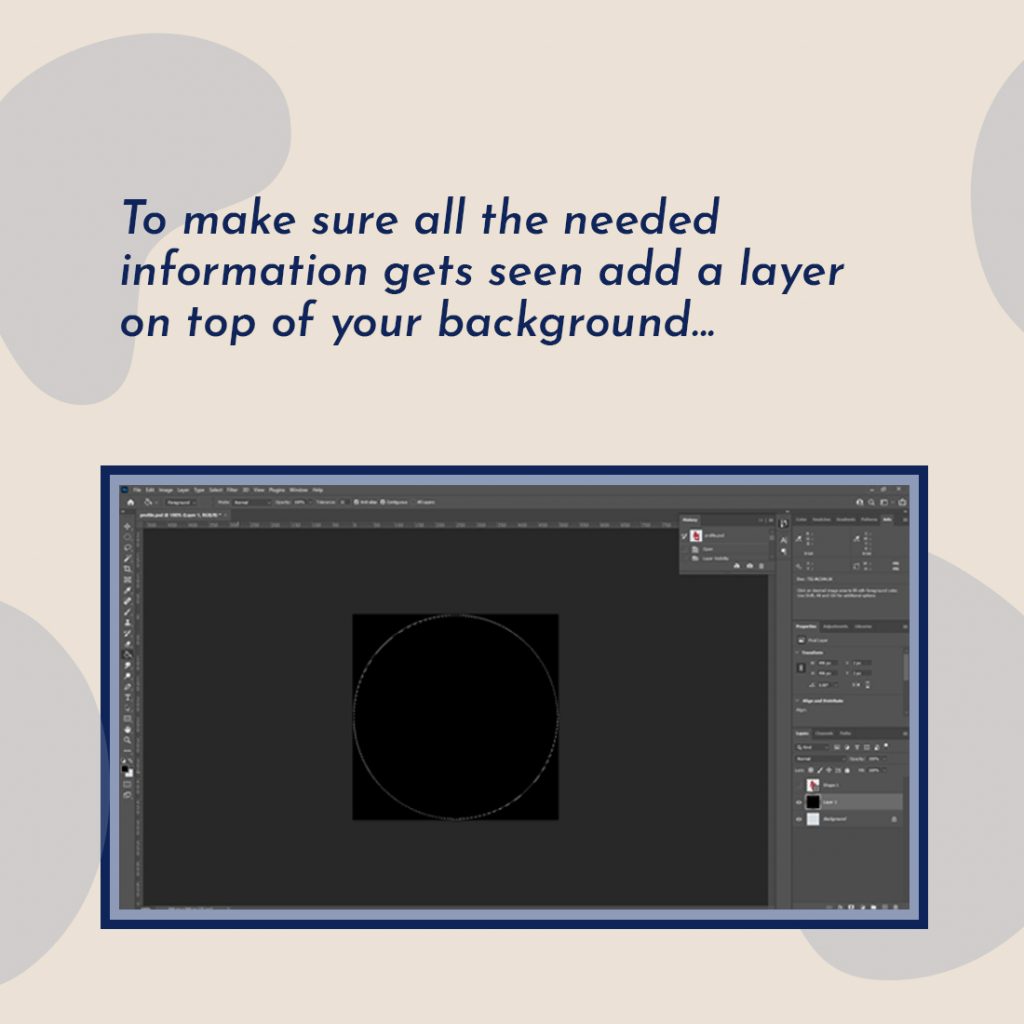Click the Layer 1 black thumbnail
This screenshot has height=1024, width=1024.
813,802
